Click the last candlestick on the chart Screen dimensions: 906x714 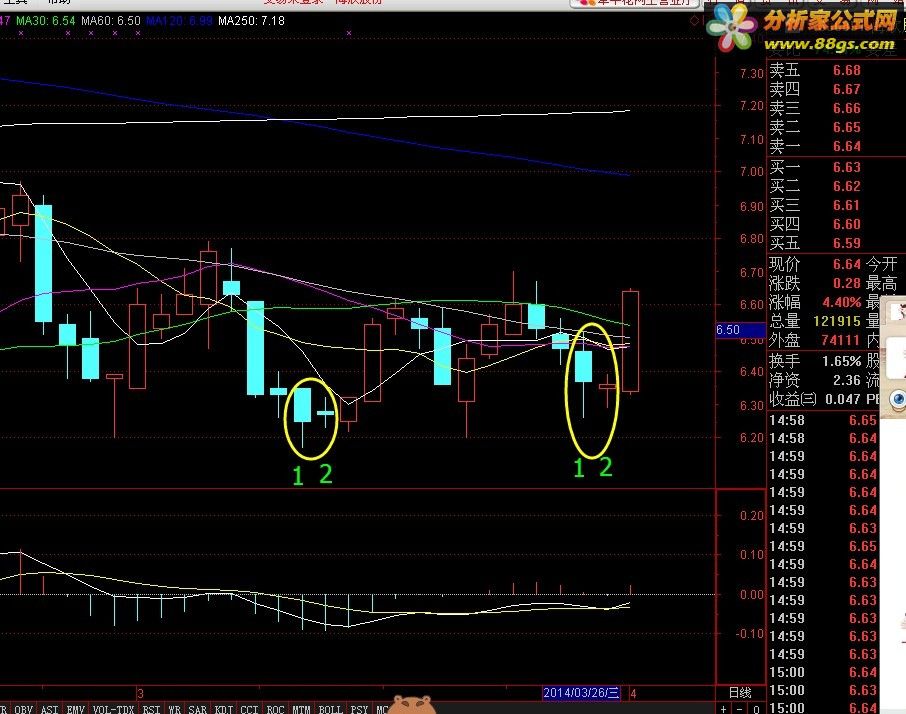[630, 341]
